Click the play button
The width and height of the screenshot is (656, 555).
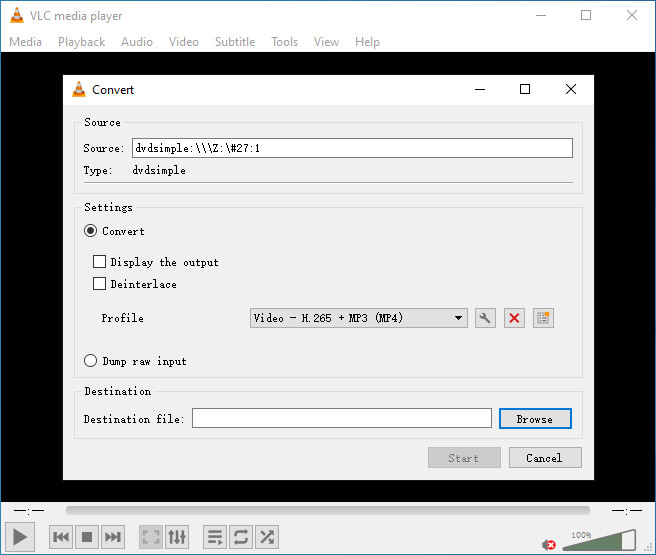[20, 537]
